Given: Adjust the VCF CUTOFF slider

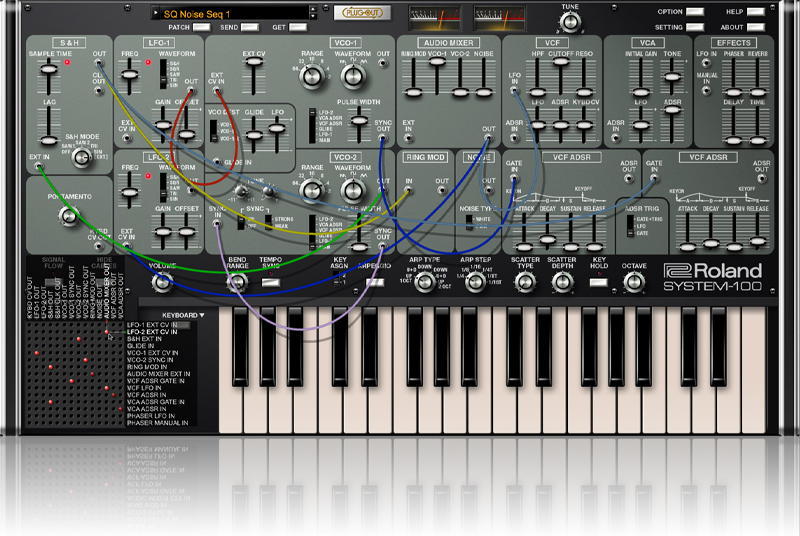Looking at the screenshot, I should [x=560, y=62].
